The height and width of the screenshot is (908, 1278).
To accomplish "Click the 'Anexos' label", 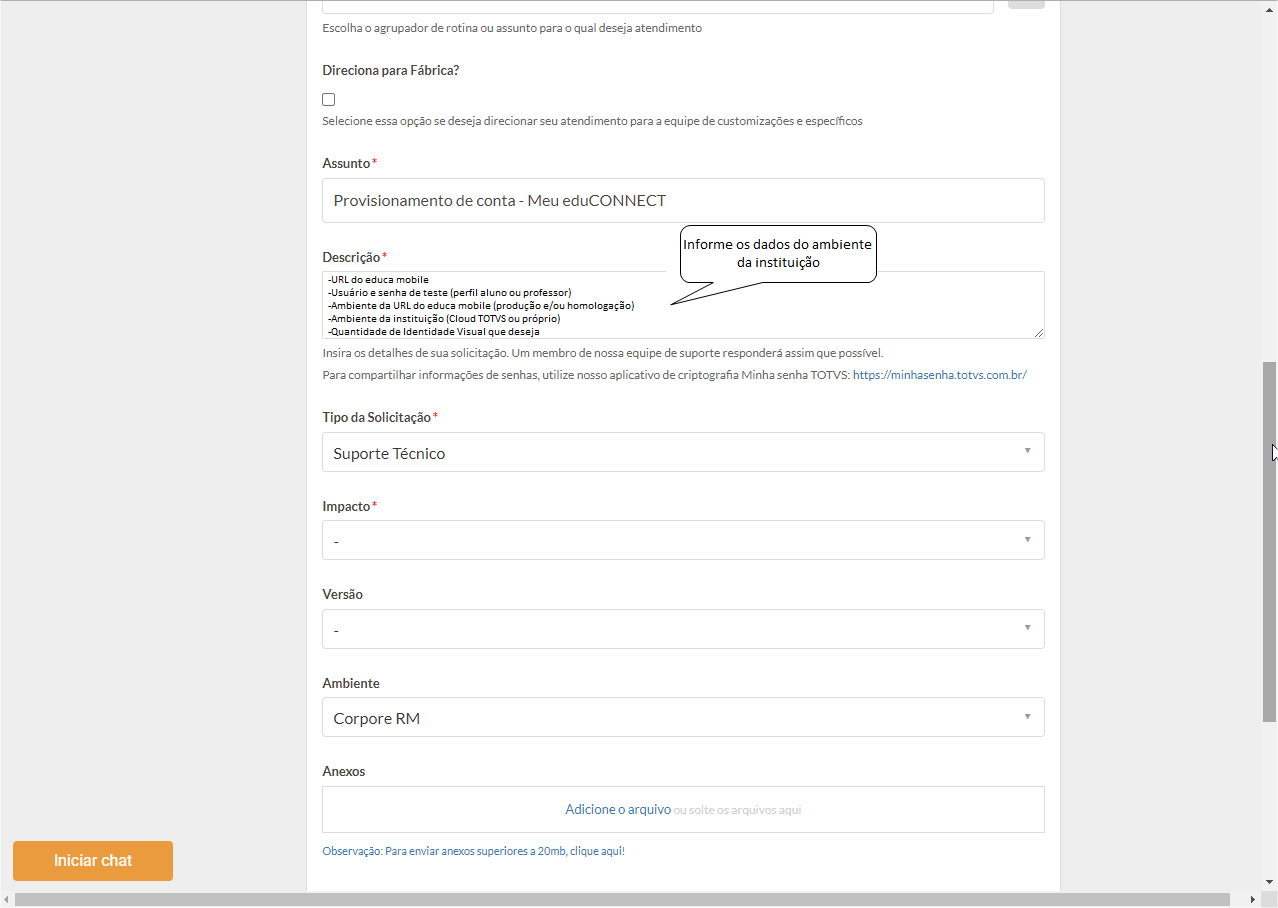I will point(344,771).
